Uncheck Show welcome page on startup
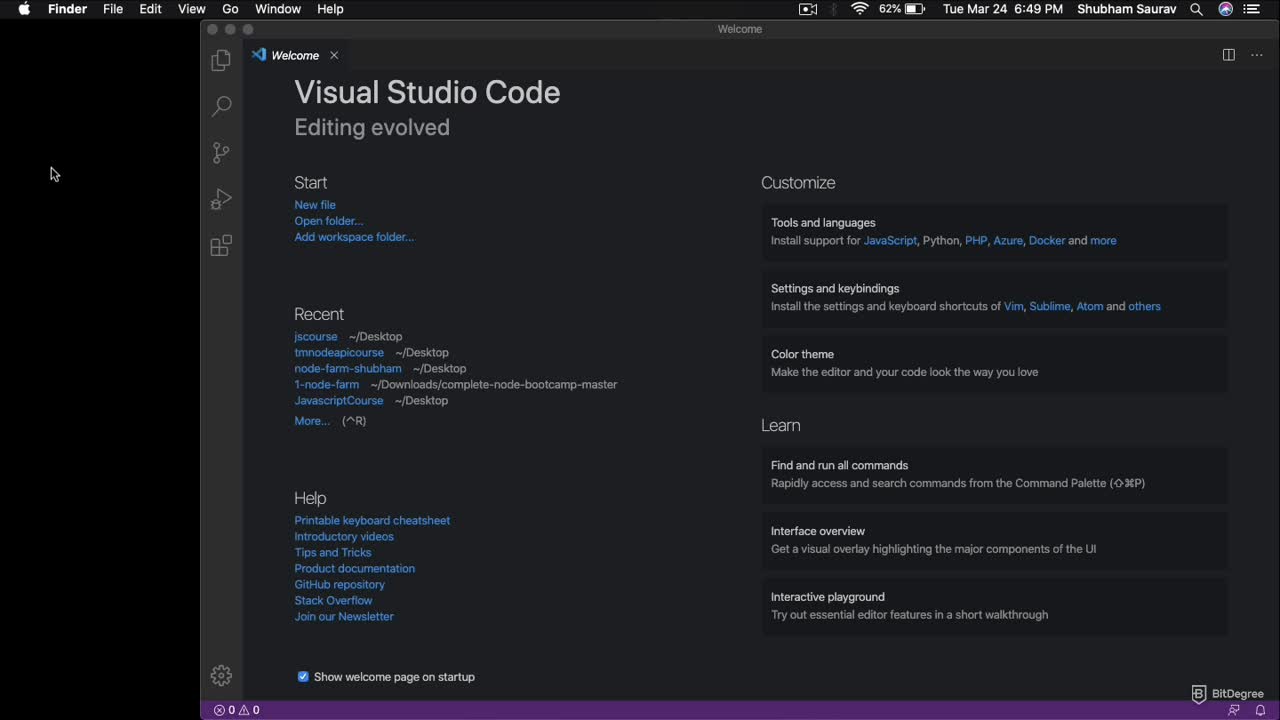The image size is (1280, 720). tap(303, 677)
